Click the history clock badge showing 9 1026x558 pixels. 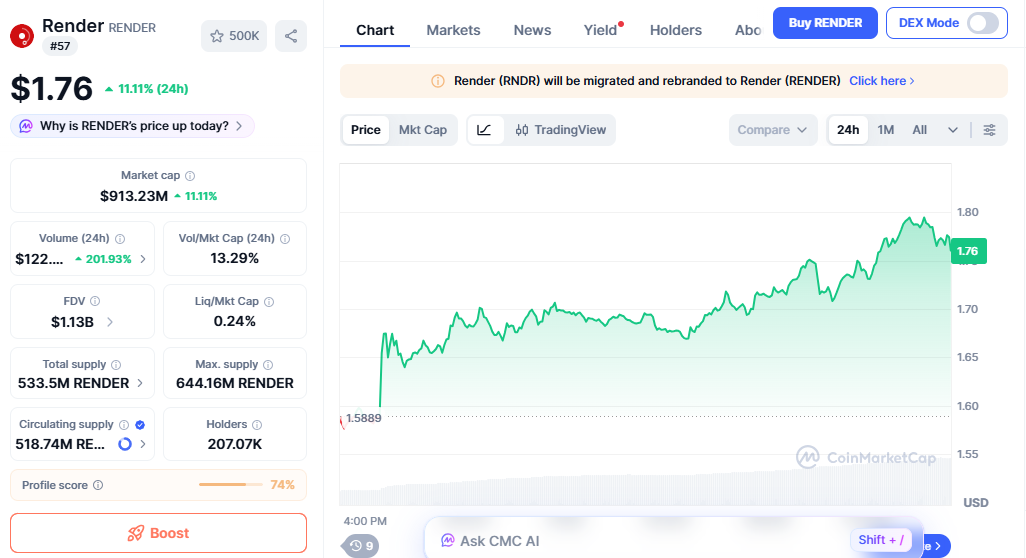(x=361, y=546)
